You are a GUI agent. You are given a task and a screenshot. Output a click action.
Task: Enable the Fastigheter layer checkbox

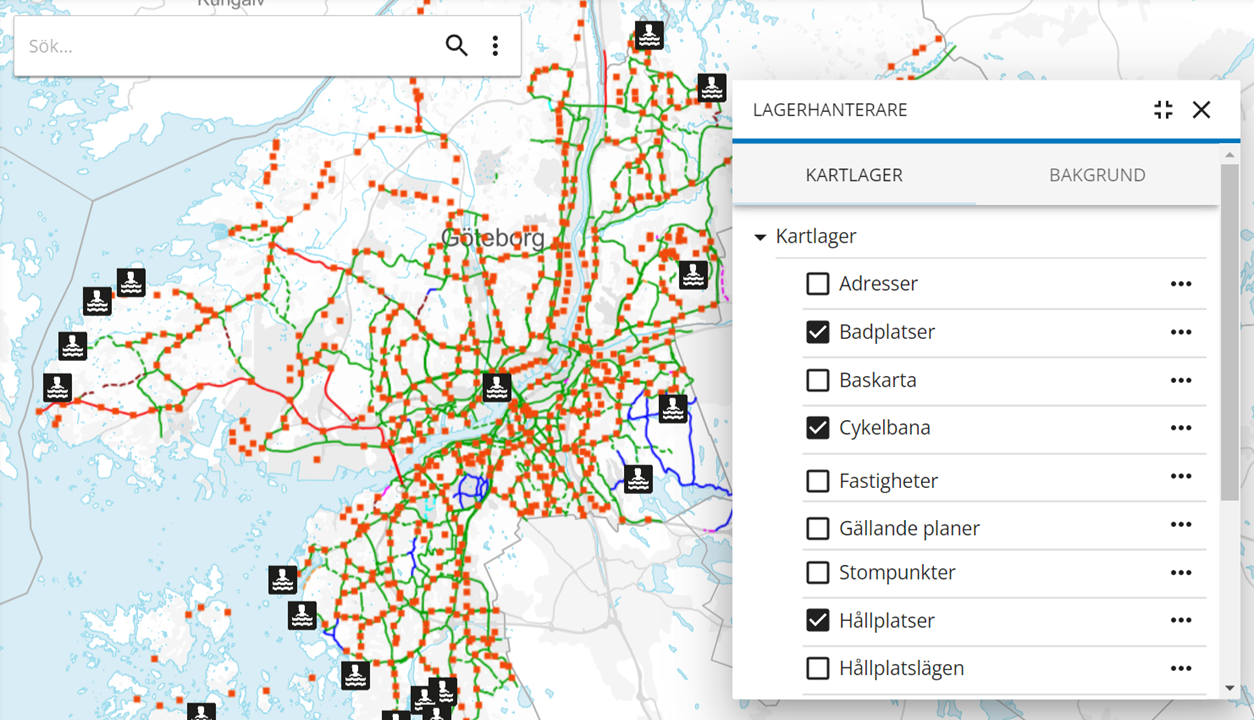817,480
